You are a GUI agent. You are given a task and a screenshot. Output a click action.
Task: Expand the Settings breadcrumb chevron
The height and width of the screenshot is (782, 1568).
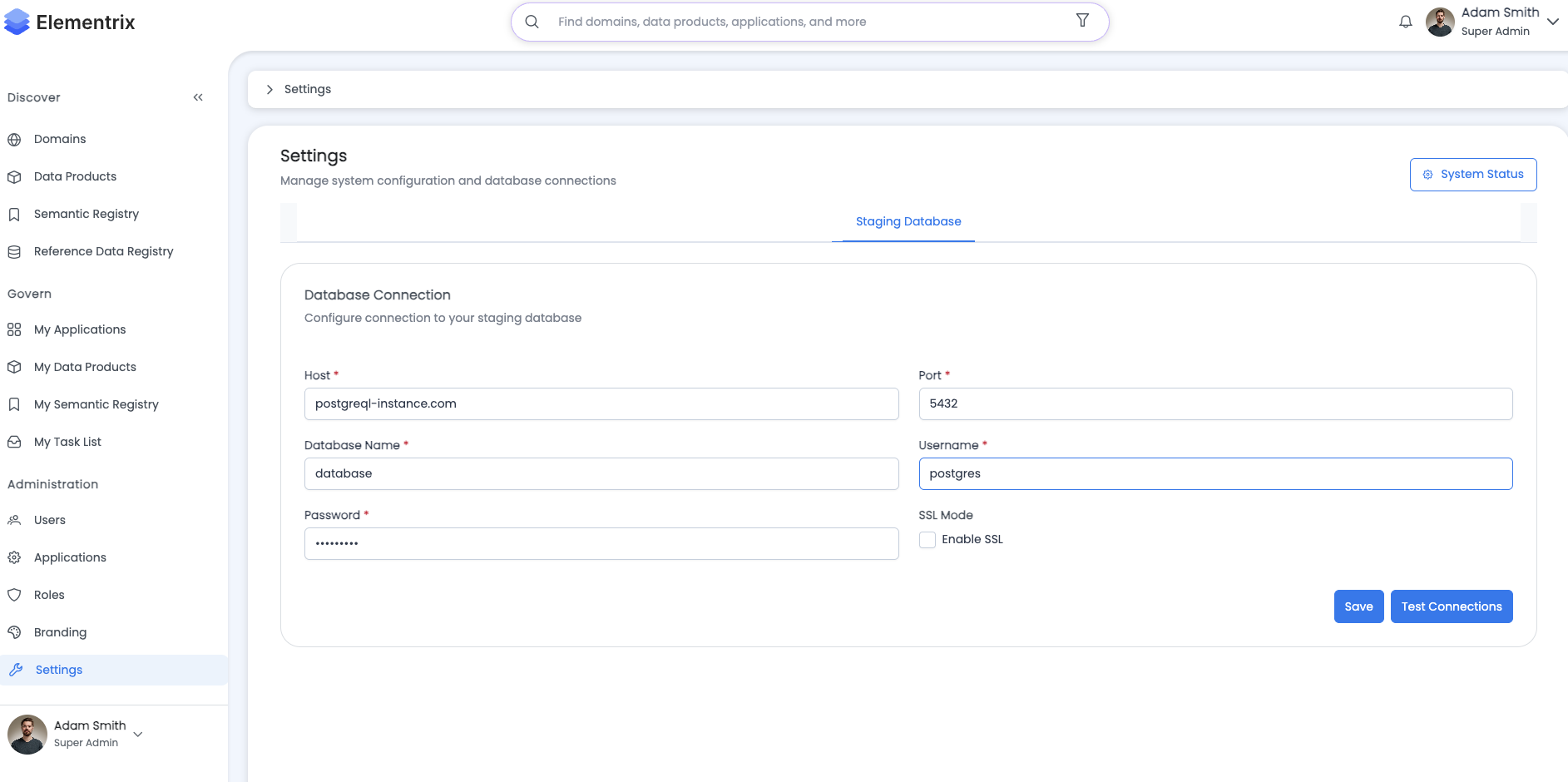click(270, 90)
